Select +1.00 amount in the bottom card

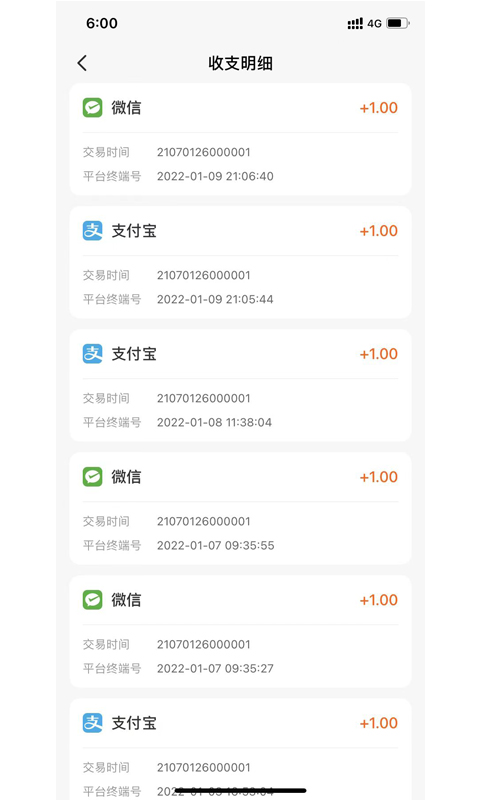click(x=378, y=722)
